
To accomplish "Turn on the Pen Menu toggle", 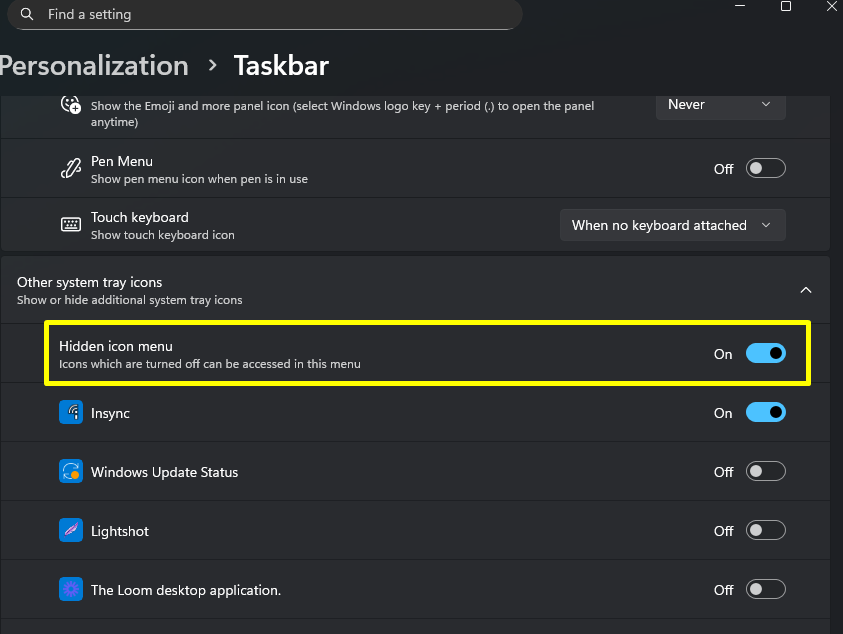I will click(765, 169).
